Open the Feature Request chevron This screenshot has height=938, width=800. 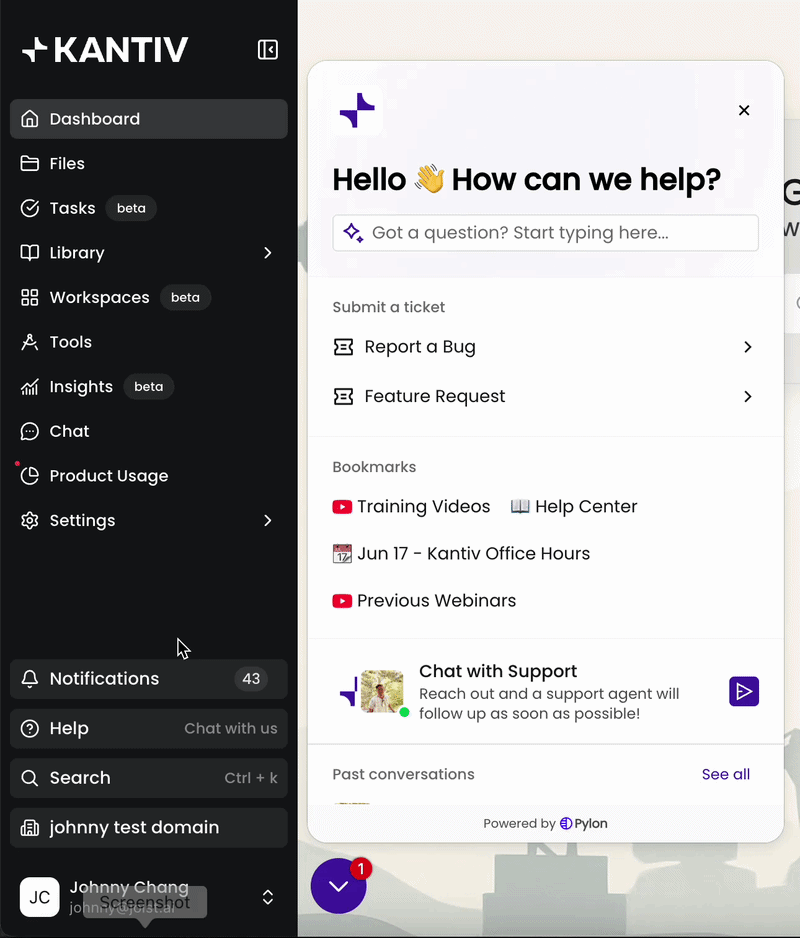pyautogui.click(x=747, y=397)
